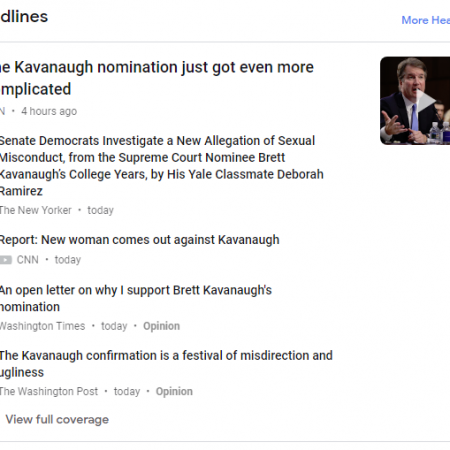The width and height of the screenshot is (450, 450).
Task: Click Opinion tag beside Washington Times
Action: click(161, 326)
